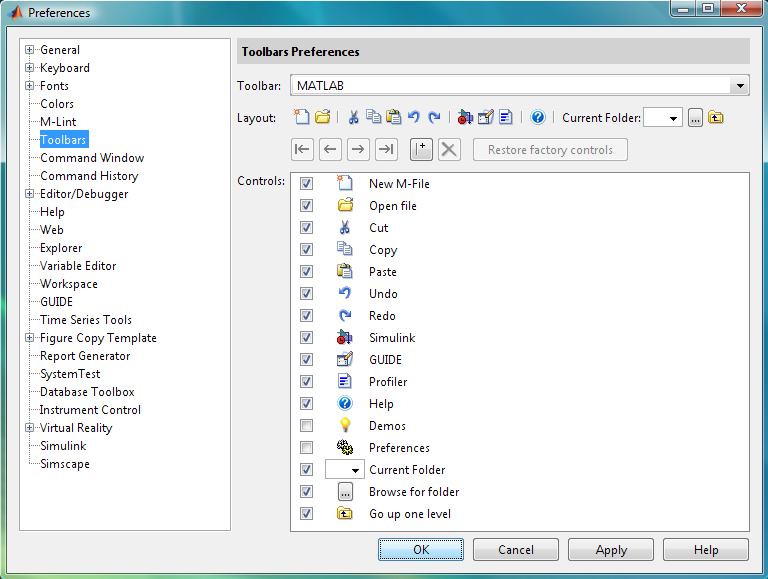Click the Profiler icon in the Layout row
Image resolution: width=768 pixels, height=579 pixels.
point(506,118)
